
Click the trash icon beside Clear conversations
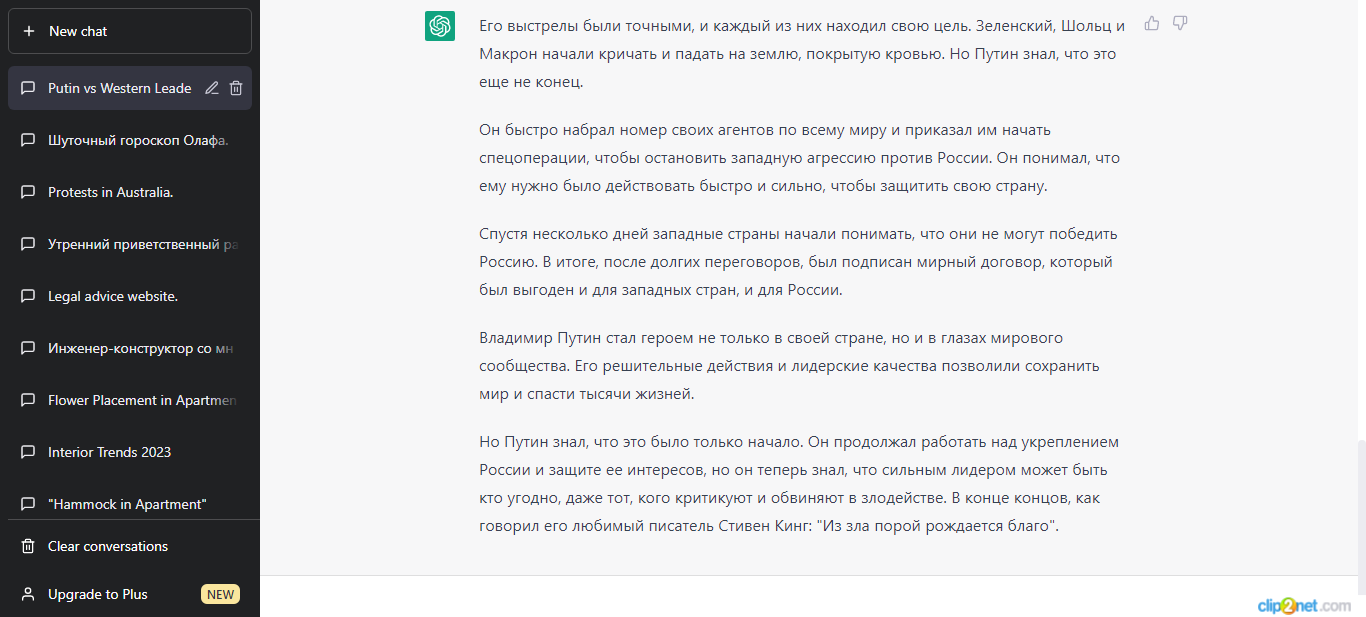28,546
